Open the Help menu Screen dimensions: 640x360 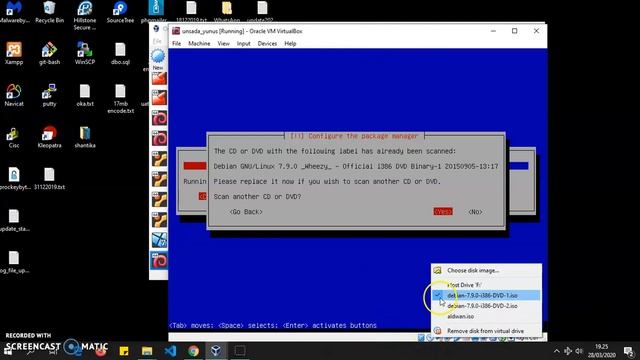290,43
